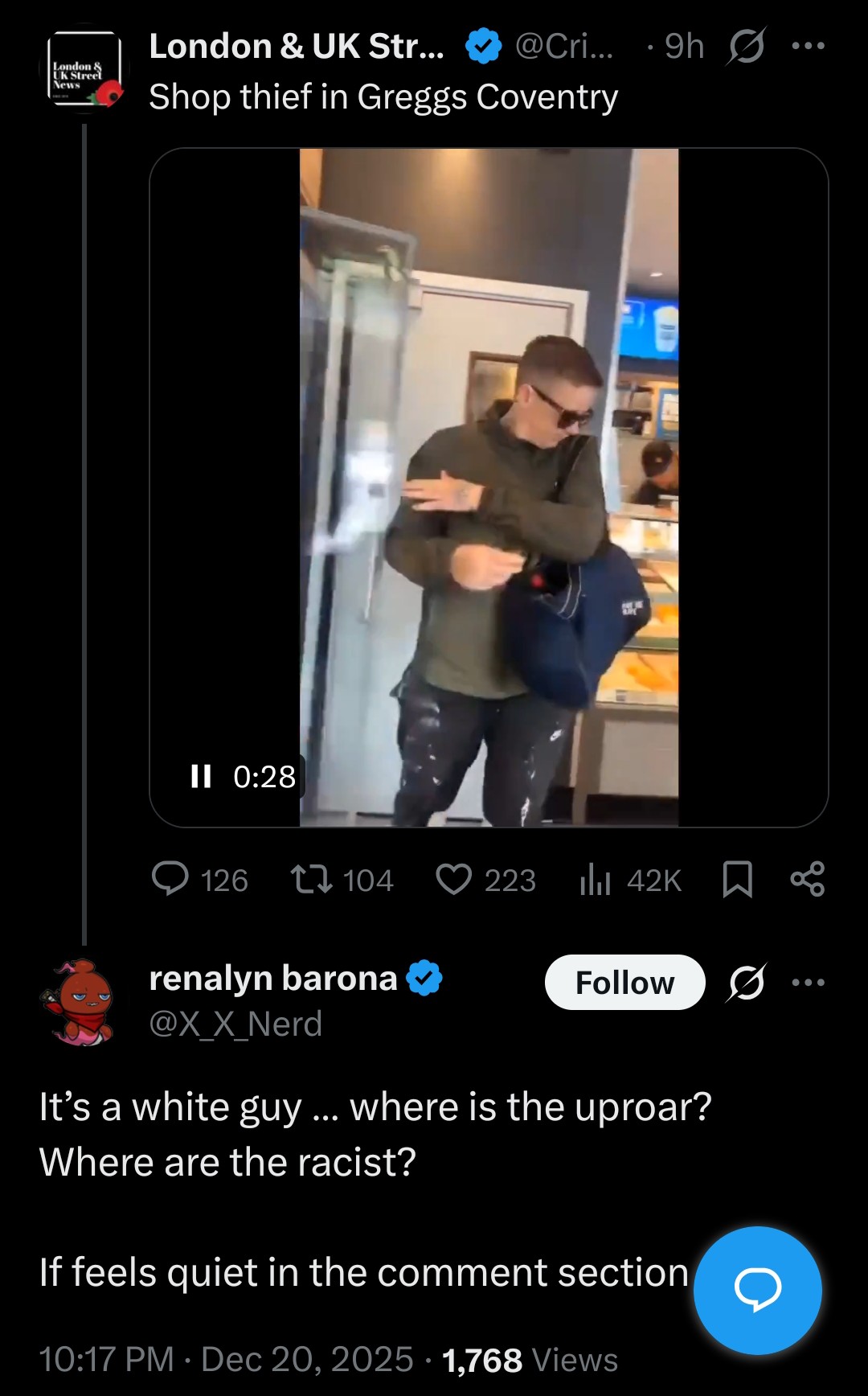The height and width of the screenshot is (1396, 868).
Task: Pause the video at 0:28
Action: pyautogui.click(x=201, y=776)
